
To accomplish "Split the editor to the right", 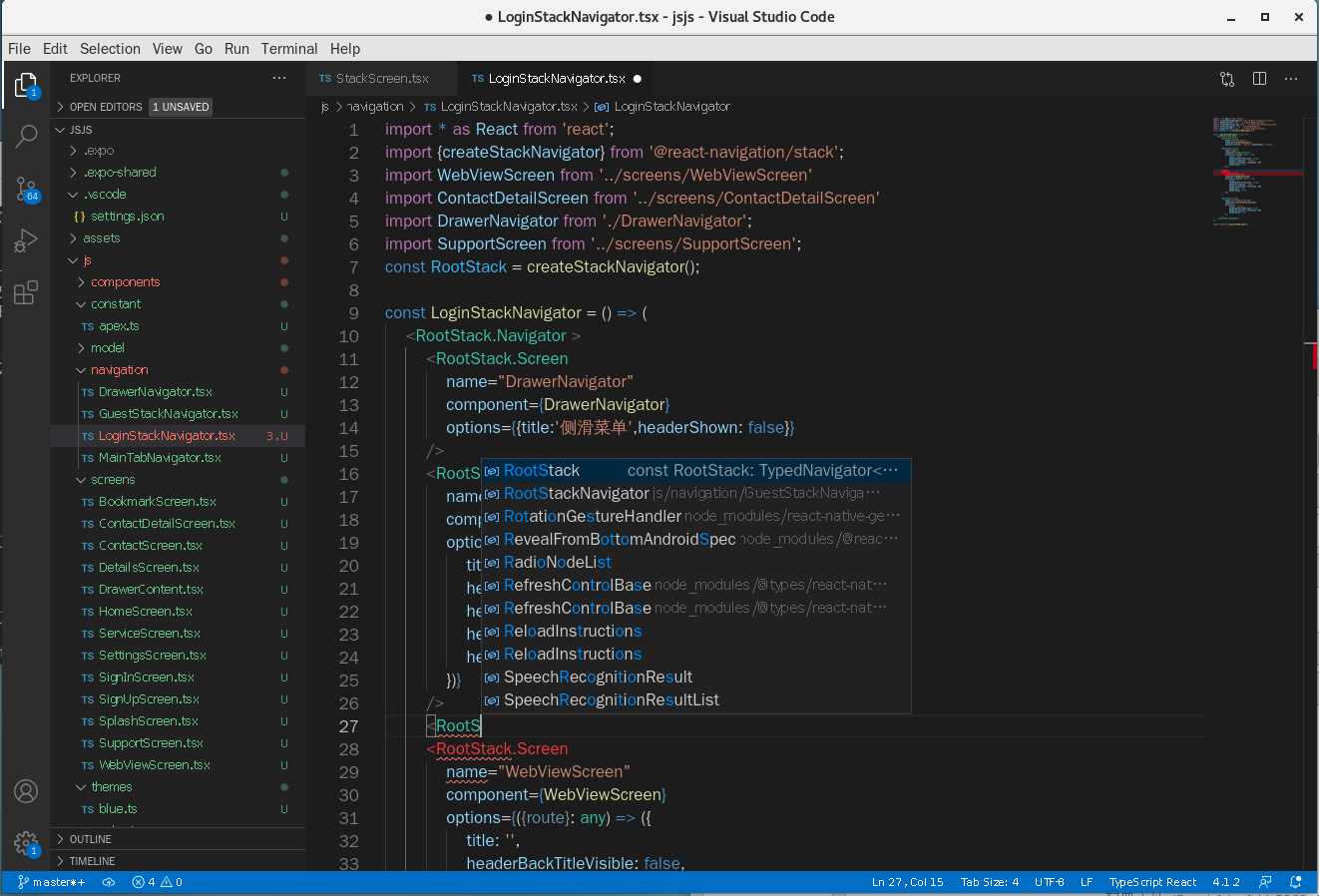I will coord(1259,79).
